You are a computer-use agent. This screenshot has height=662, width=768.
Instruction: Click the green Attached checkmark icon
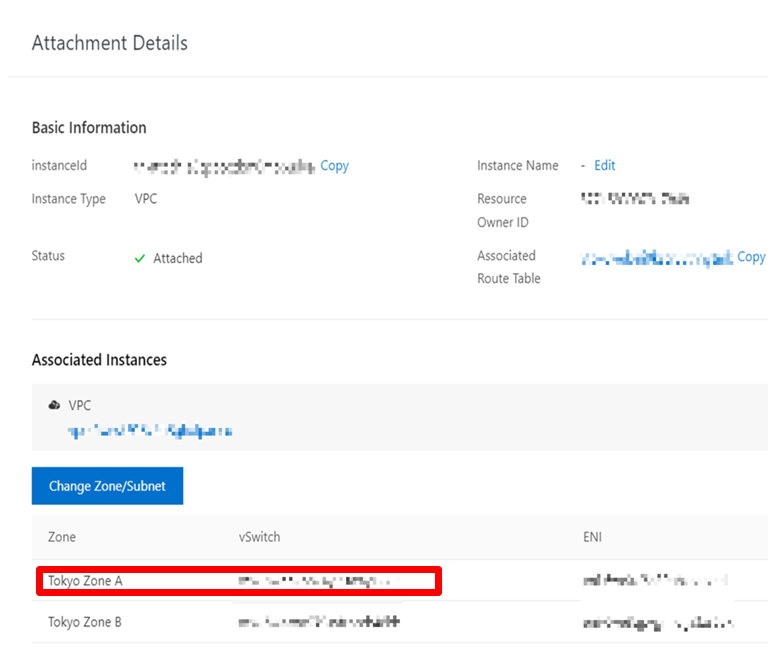[140, 258]
